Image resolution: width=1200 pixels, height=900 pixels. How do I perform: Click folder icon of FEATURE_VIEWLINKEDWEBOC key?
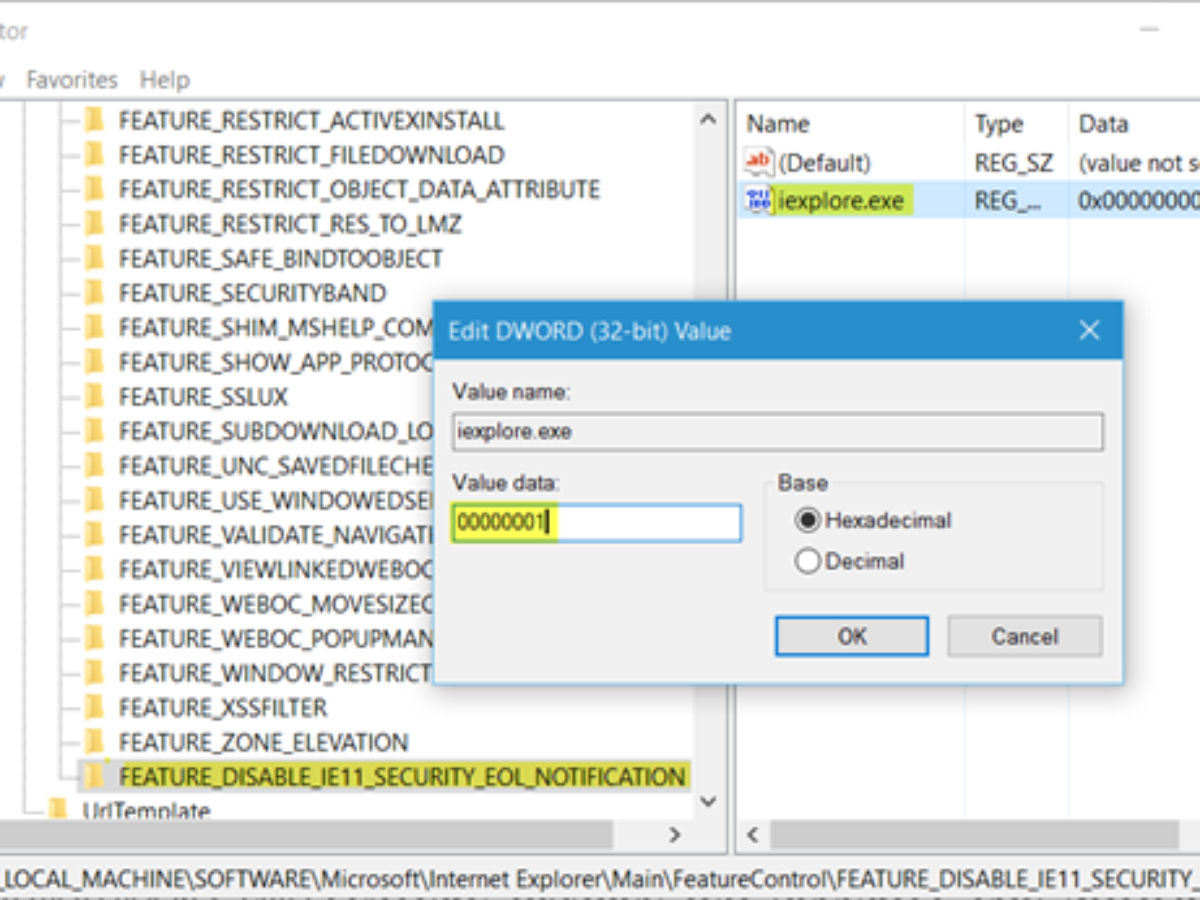tap(94, 570)
